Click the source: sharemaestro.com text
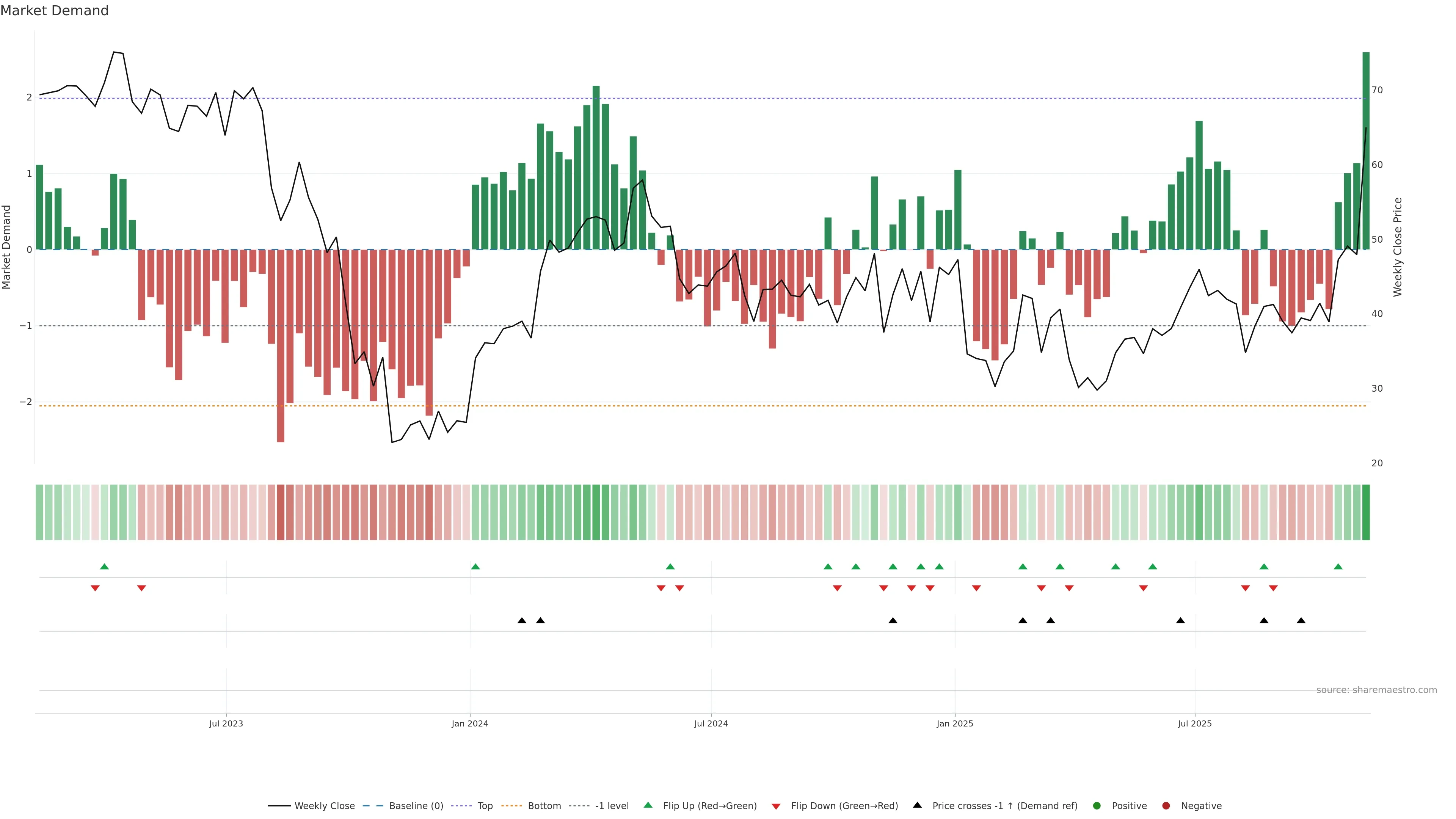This screenshot has width=1456, height=819. pyautogui.click(x=1376, y=690)
